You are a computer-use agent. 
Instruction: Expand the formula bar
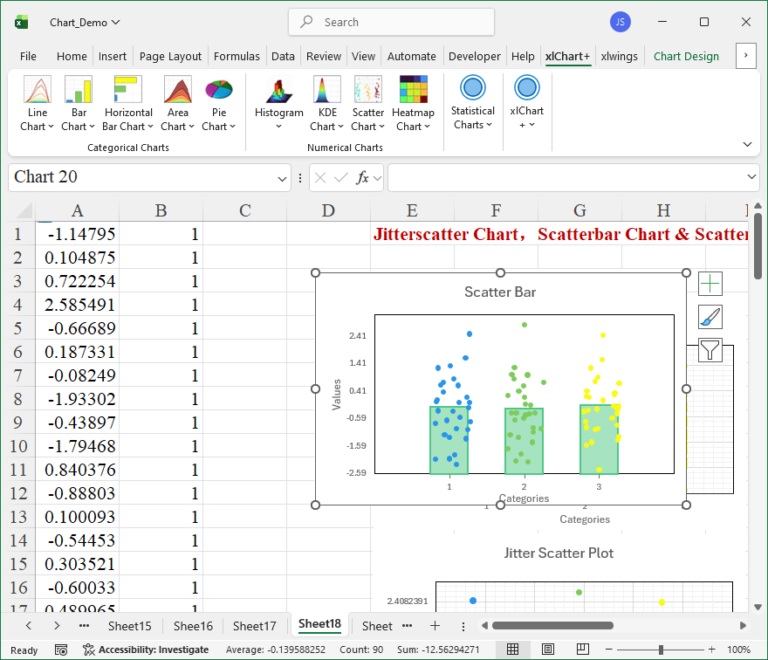[x=751, y=177]
